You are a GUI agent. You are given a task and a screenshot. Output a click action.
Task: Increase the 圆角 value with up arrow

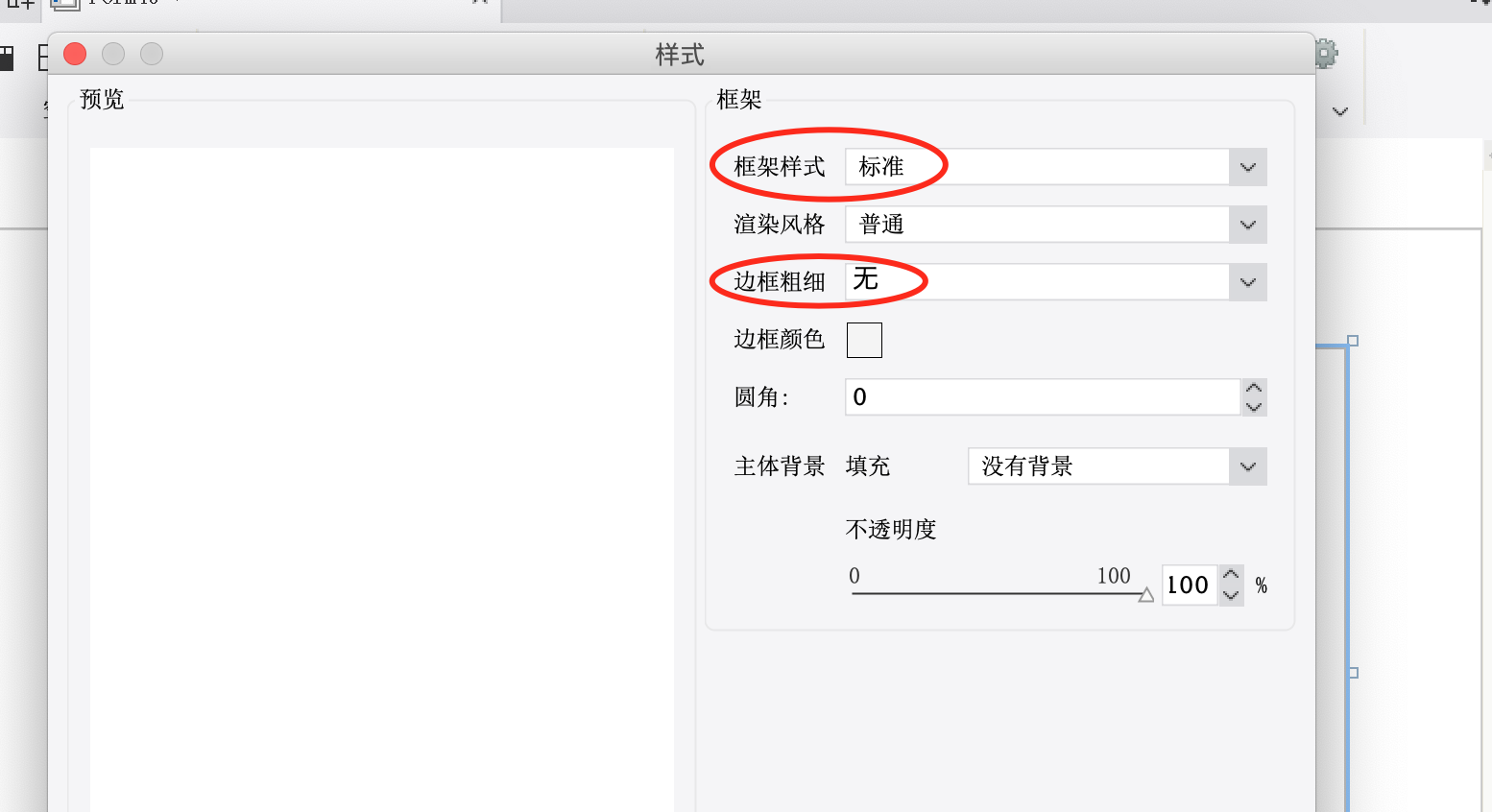pos(1254,389)
